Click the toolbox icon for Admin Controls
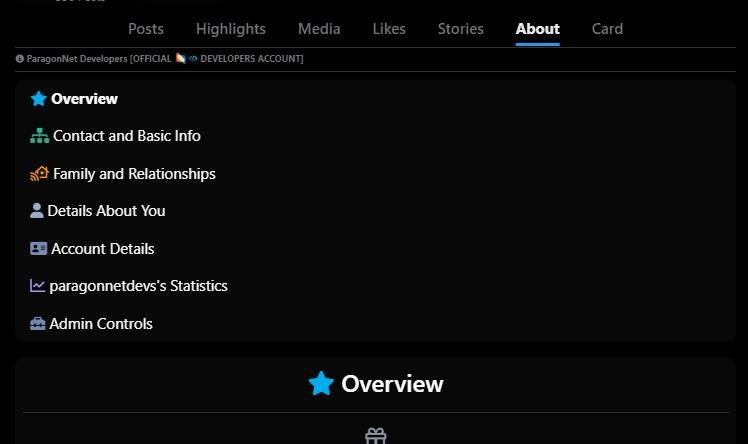The height and width of the screenshot is (444, 748). pos(38,324)
